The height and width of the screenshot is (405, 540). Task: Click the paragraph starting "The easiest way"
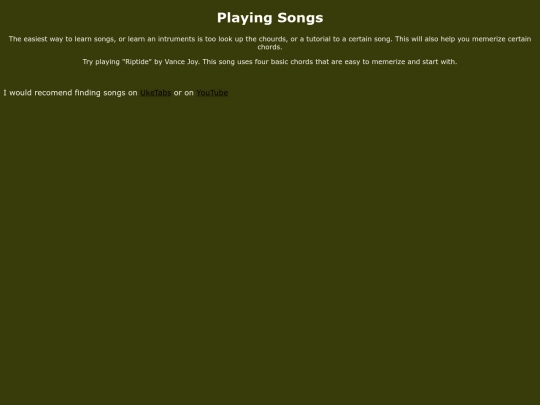tap(270, 43)
